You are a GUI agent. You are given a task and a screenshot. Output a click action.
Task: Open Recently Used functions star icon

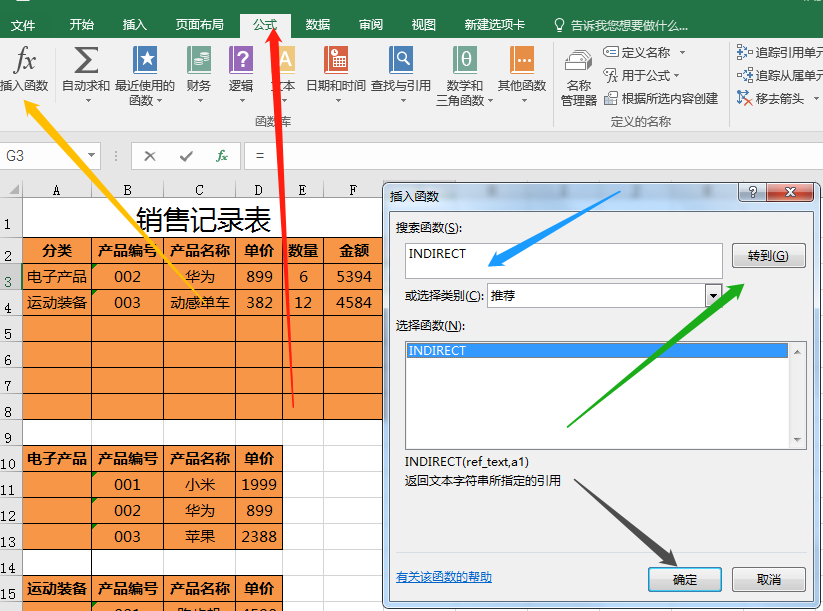click(x=145, y=61)
